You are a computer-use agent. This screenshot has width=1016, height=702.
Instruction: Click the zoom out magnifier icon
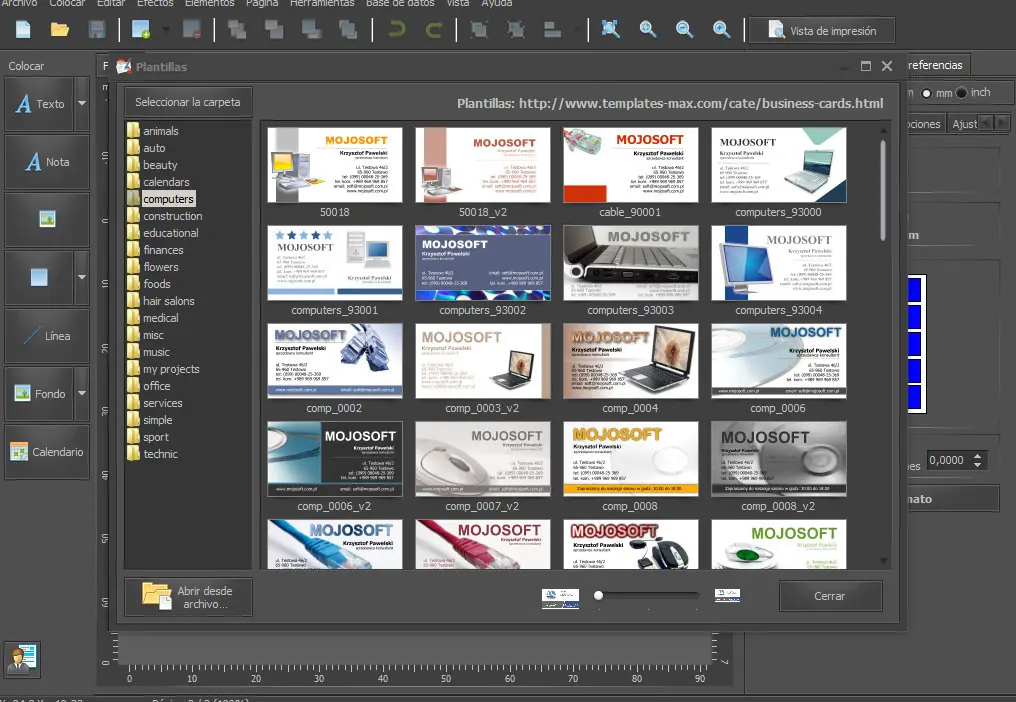pos(685,30)
